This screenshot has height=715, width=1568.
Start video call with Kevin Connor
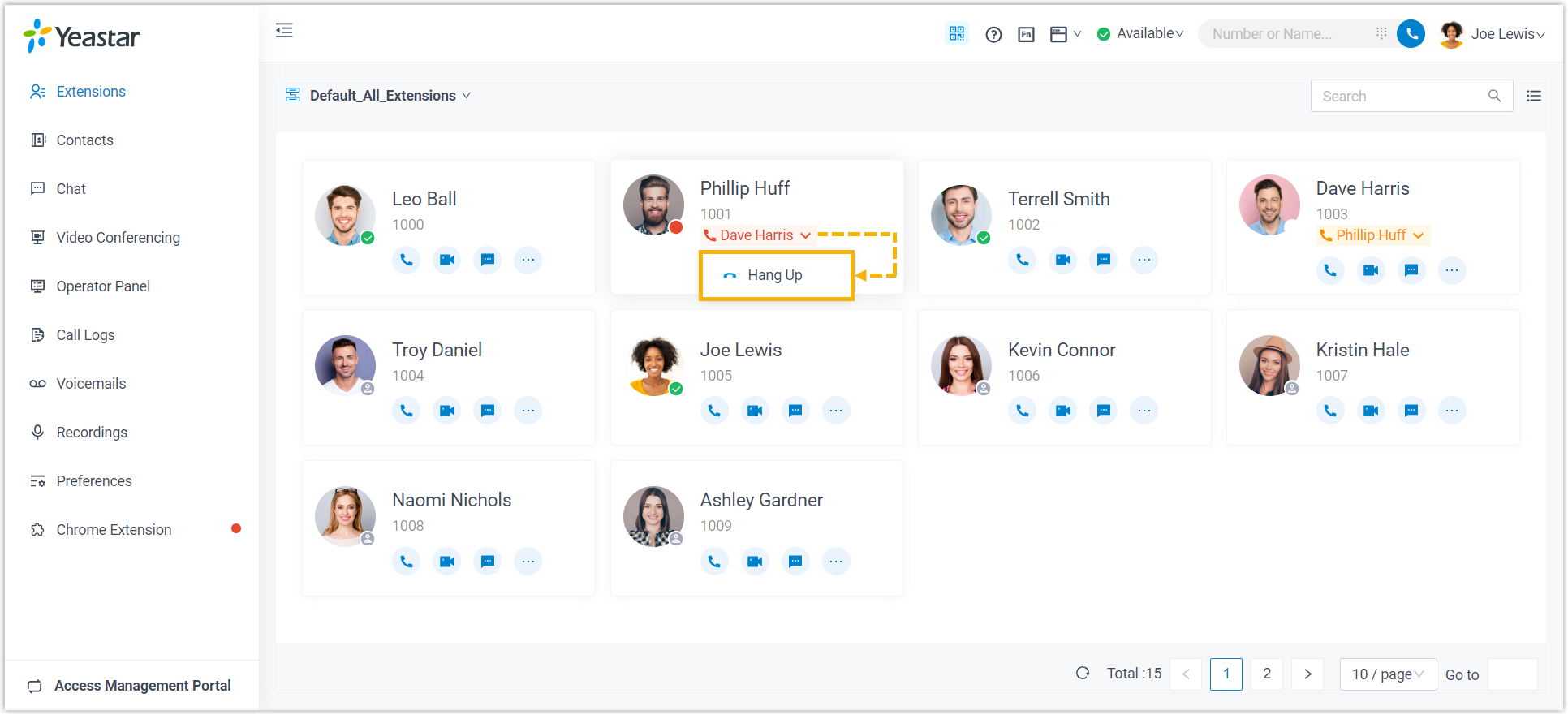[1063, 411]
